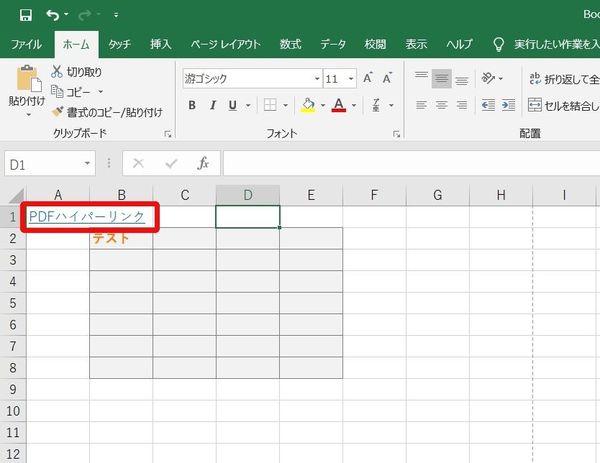600x463 pixels.
Task: Open the データ tab
Action: tap(333, 44)
